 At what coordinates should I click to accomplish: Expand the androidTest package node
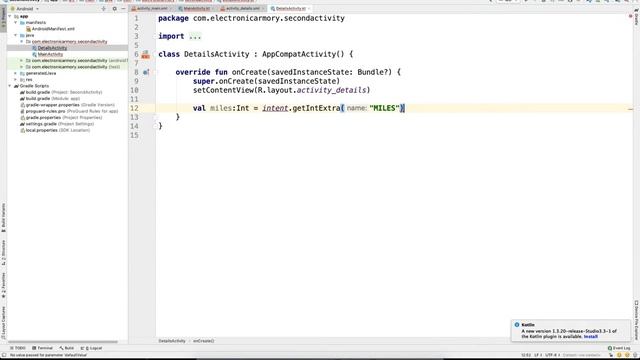pos(22,60)
